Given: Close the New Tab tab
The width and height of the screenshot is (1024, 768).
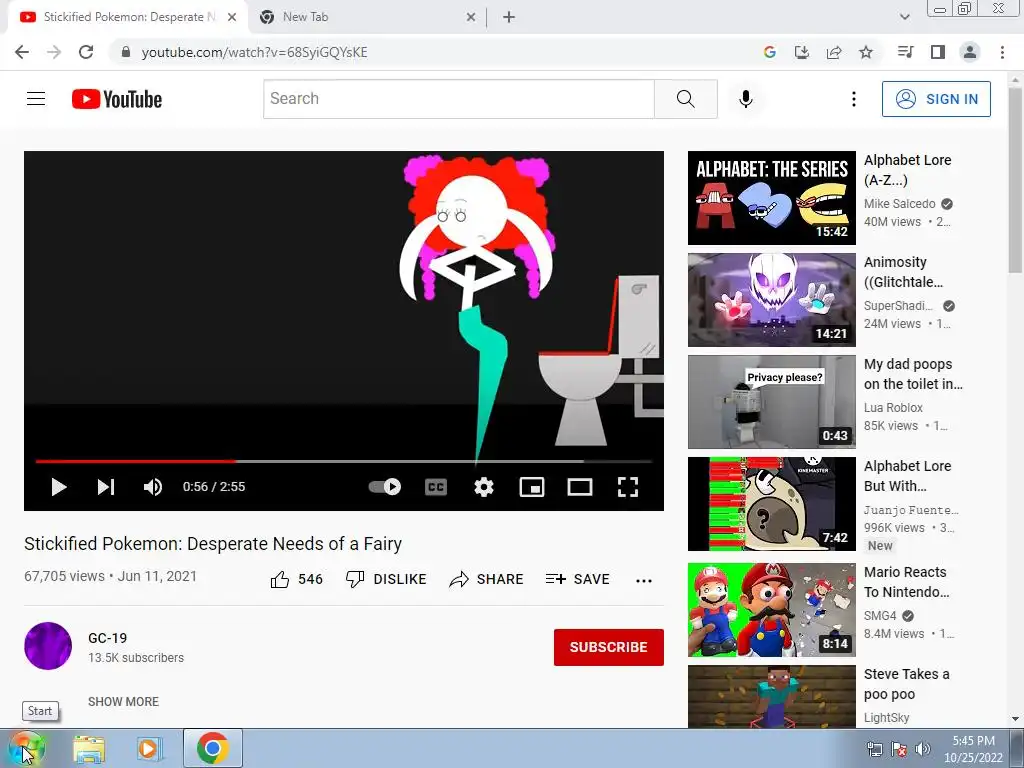Looking at the screenshot, I should (x=471, y=18).
